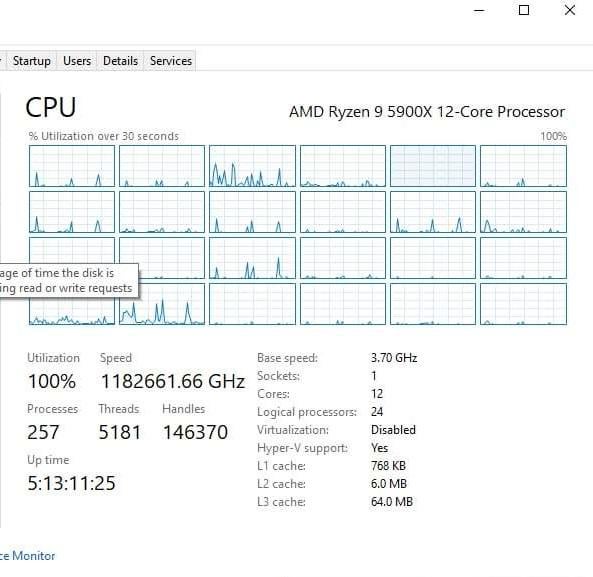Open Resource Monitor link
The height and width of the screenshot is (577, 593).
27,556
